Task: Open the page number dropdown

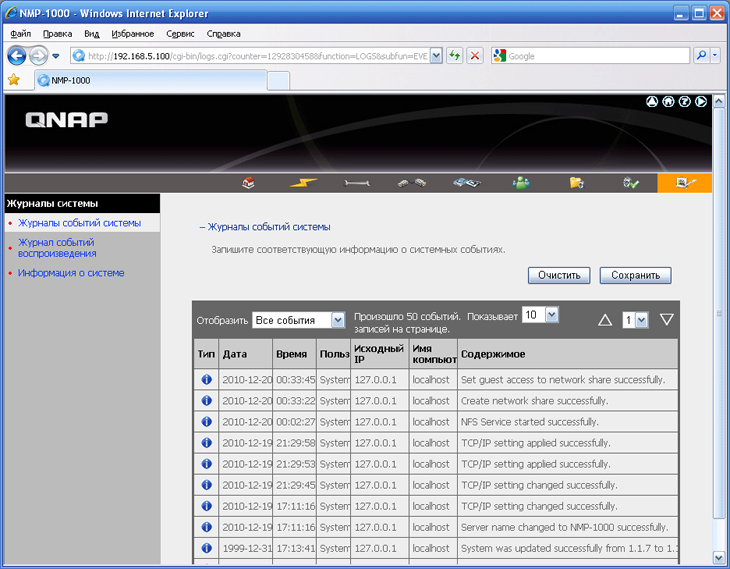Action: coord(641,320)
